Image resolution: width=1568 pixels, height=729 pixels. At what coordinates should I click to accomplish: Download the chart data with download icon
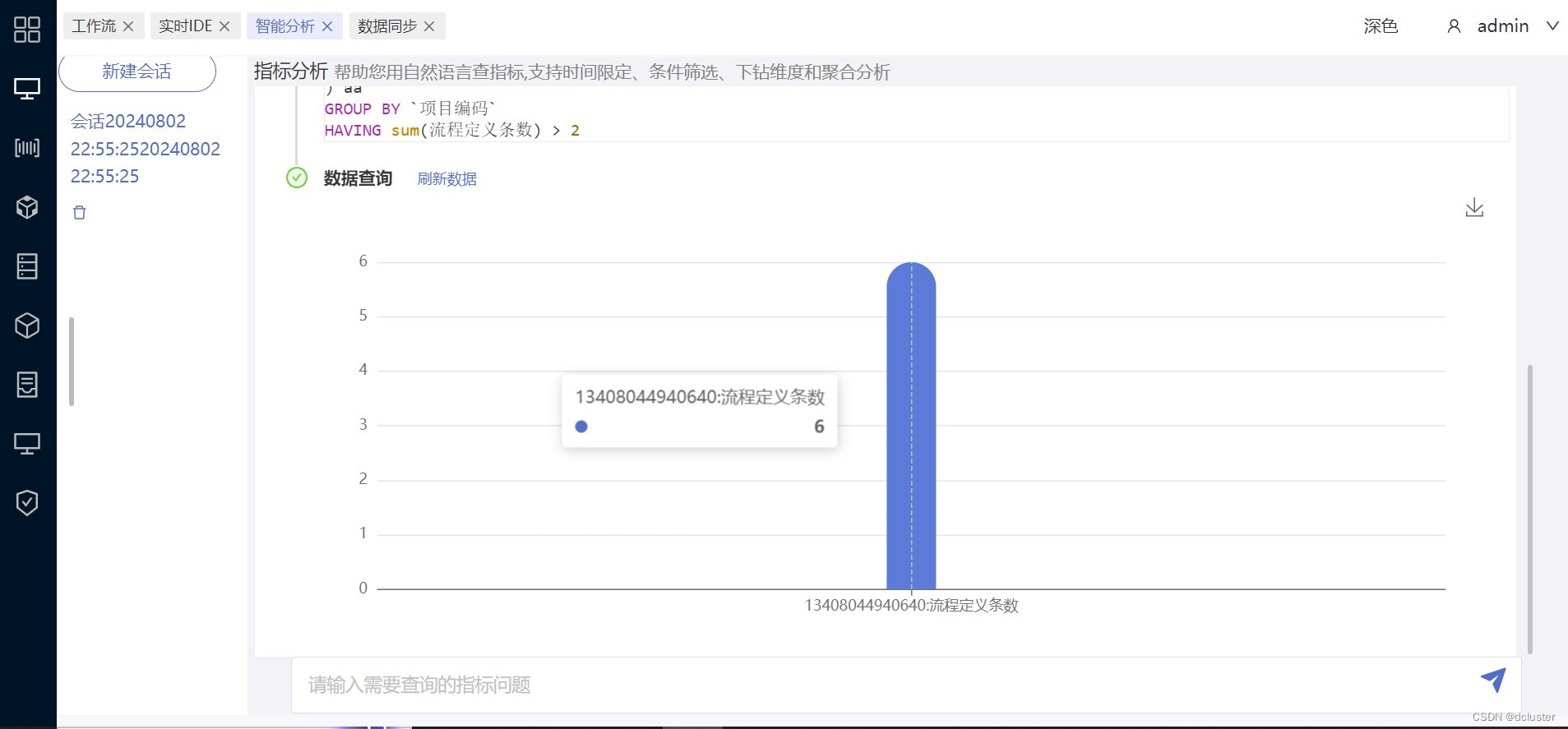[x=1474, y=208]
